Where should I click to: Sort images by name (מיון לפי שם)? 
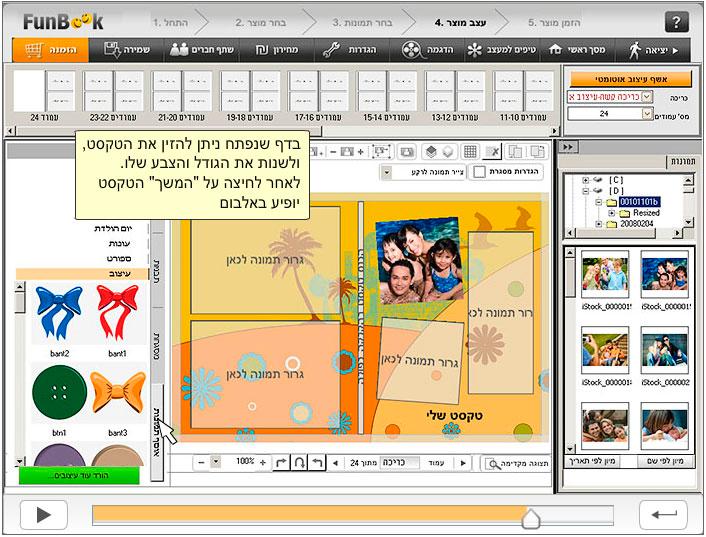[x=665, y=461]
